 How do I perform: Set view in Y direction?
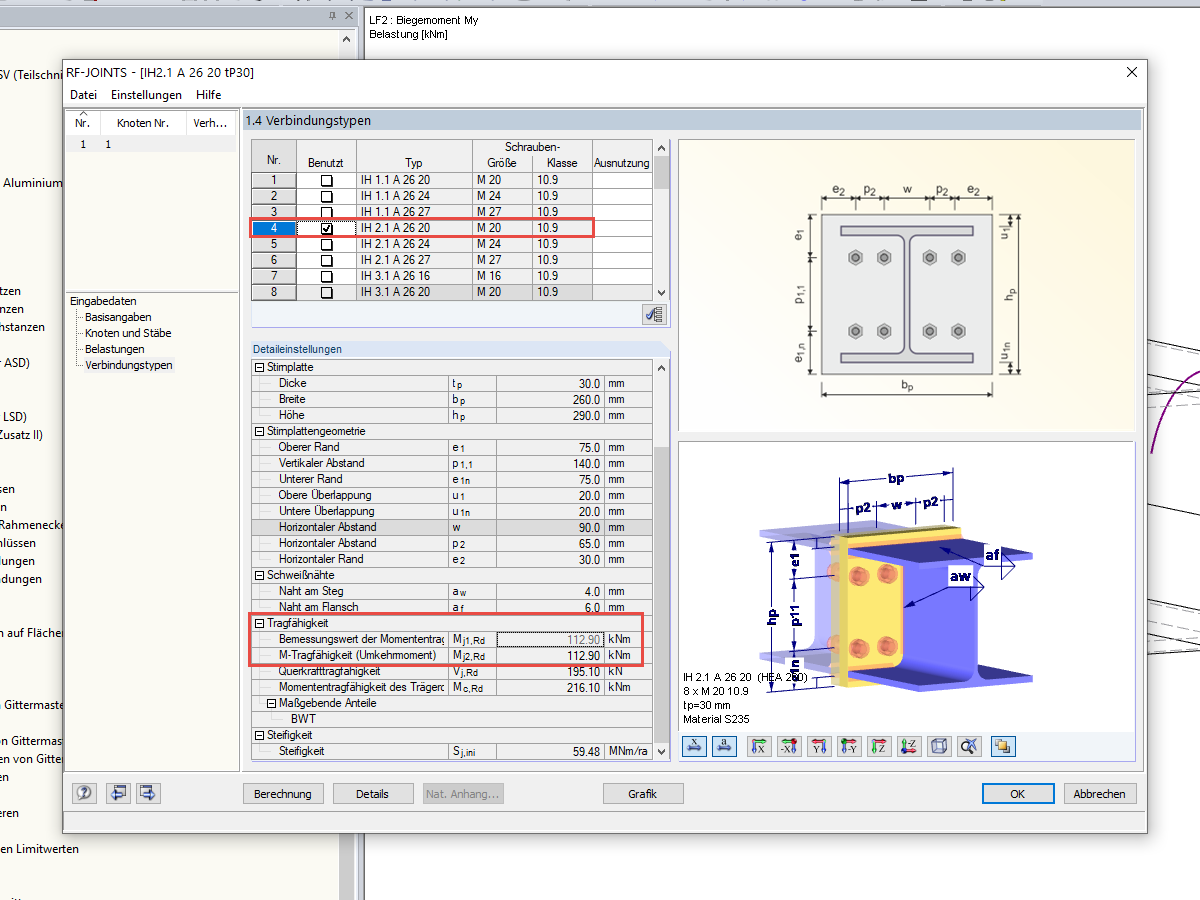[x=819, y=745]
